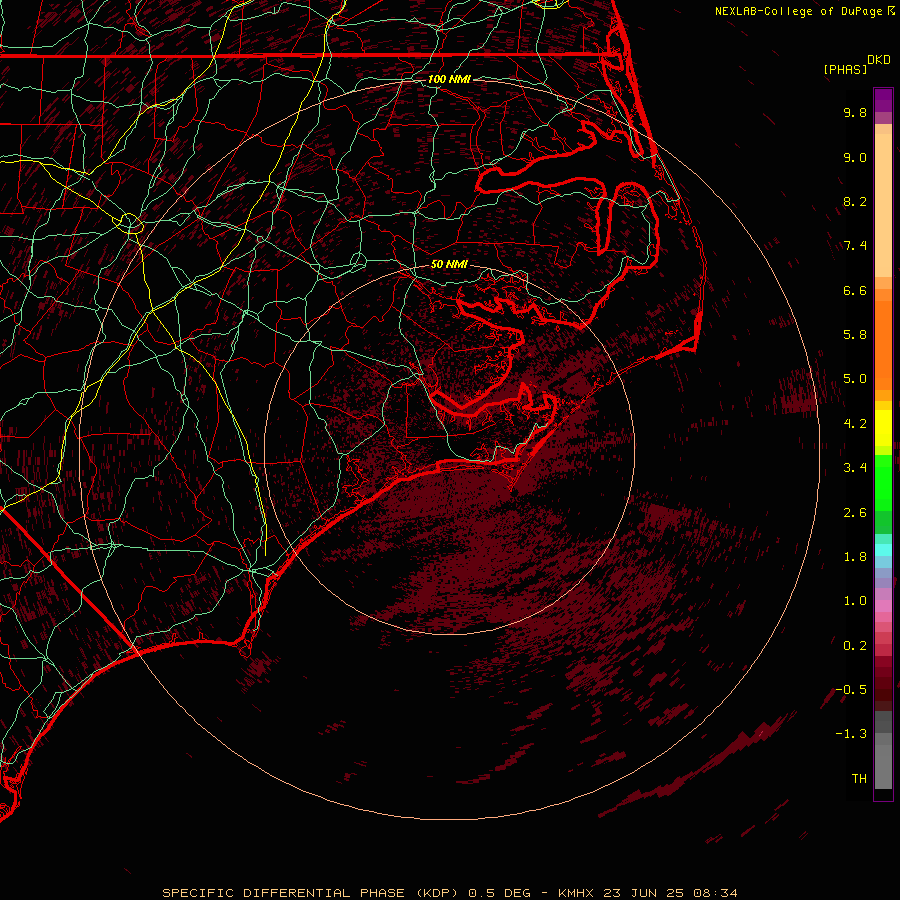Screen dimensions: 900x900
Task: Pick the bright green segment of color bar
Action: tap(883, 482)
